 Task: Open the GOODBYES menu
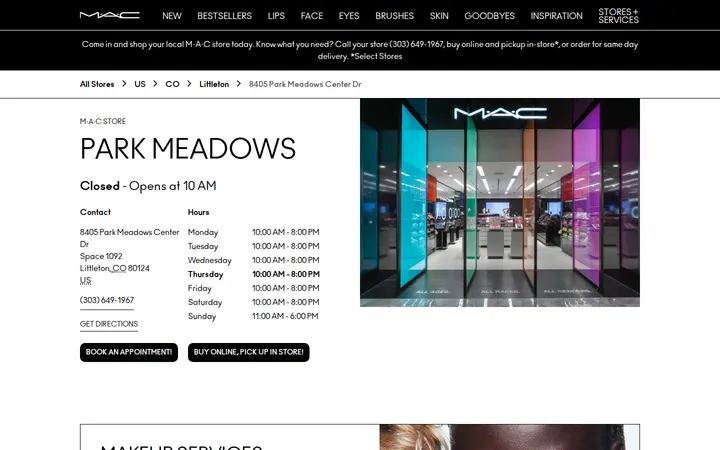coord(489,16)
